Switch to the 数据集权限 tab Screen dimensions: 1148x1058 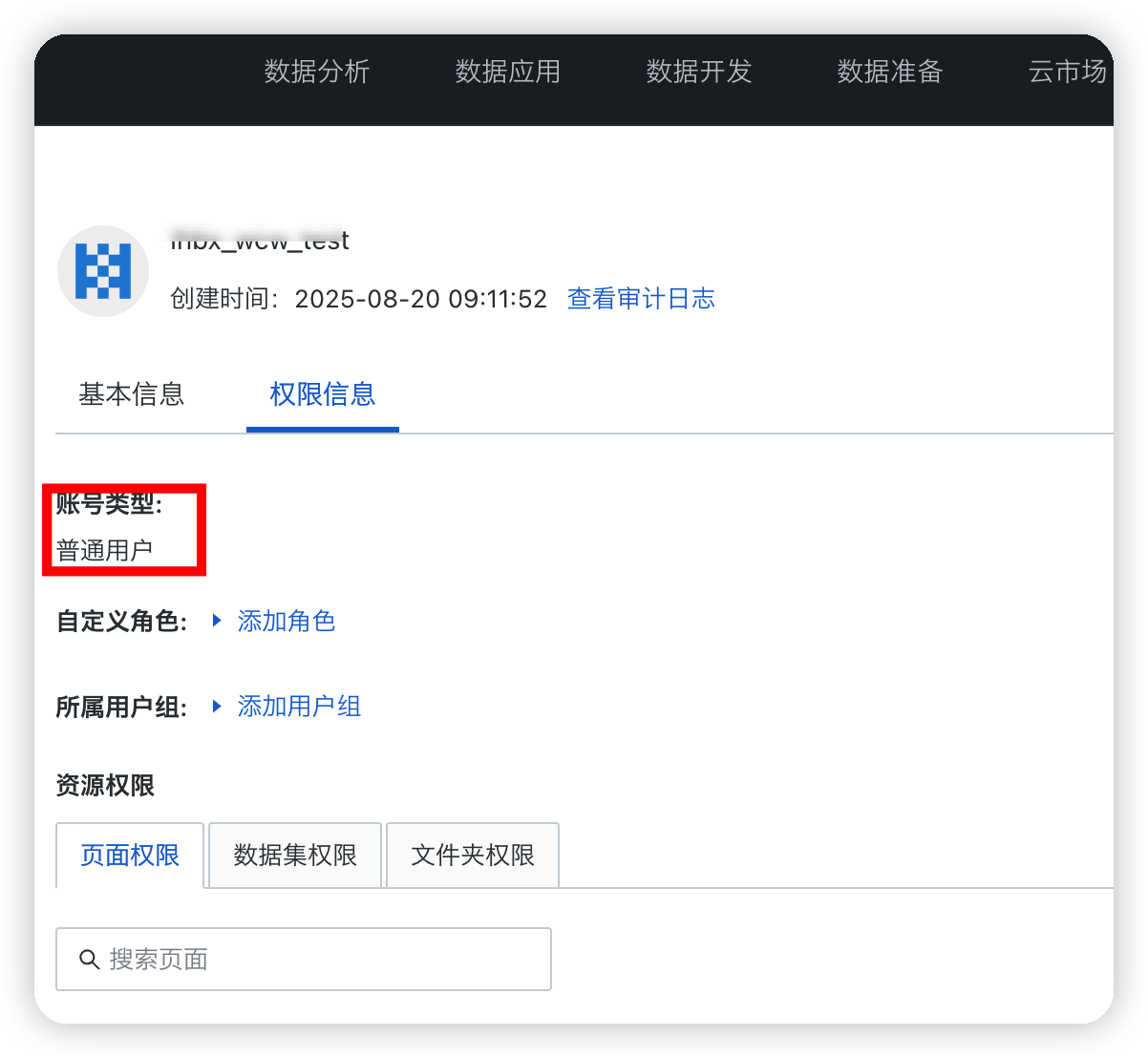295,856
